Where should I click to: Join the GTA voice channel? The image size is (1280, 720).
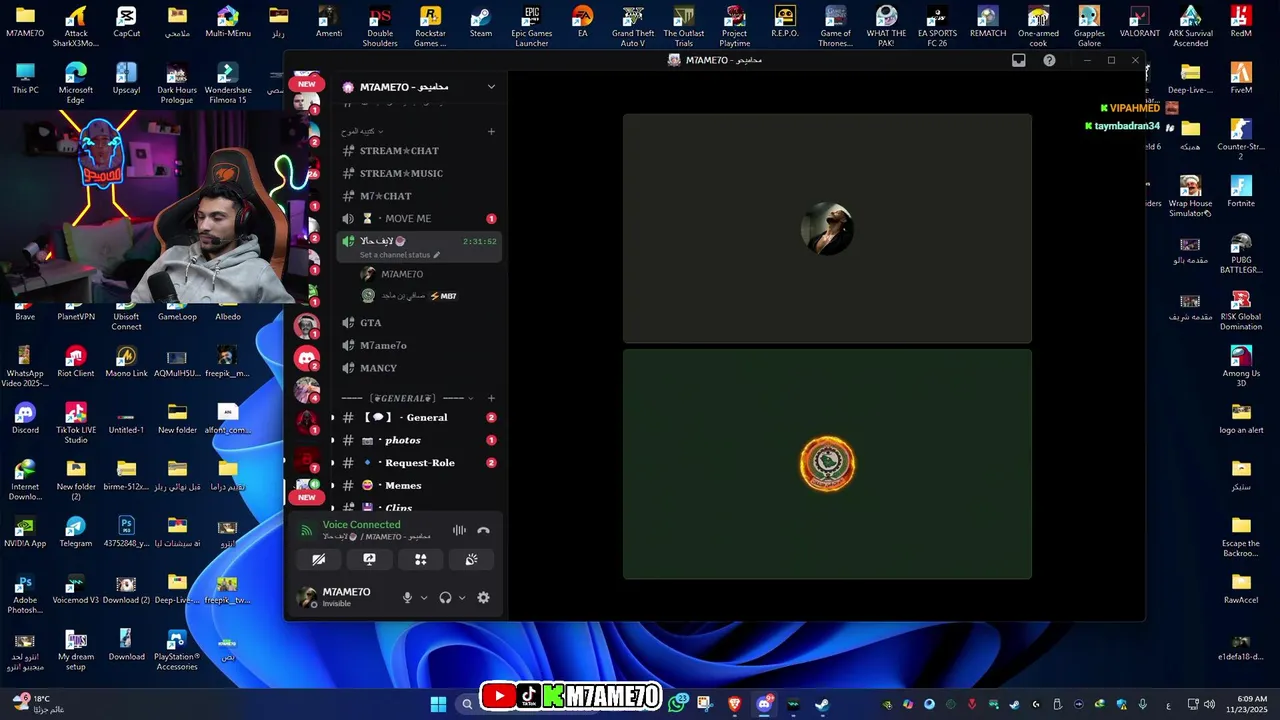(x=419, y=323)
